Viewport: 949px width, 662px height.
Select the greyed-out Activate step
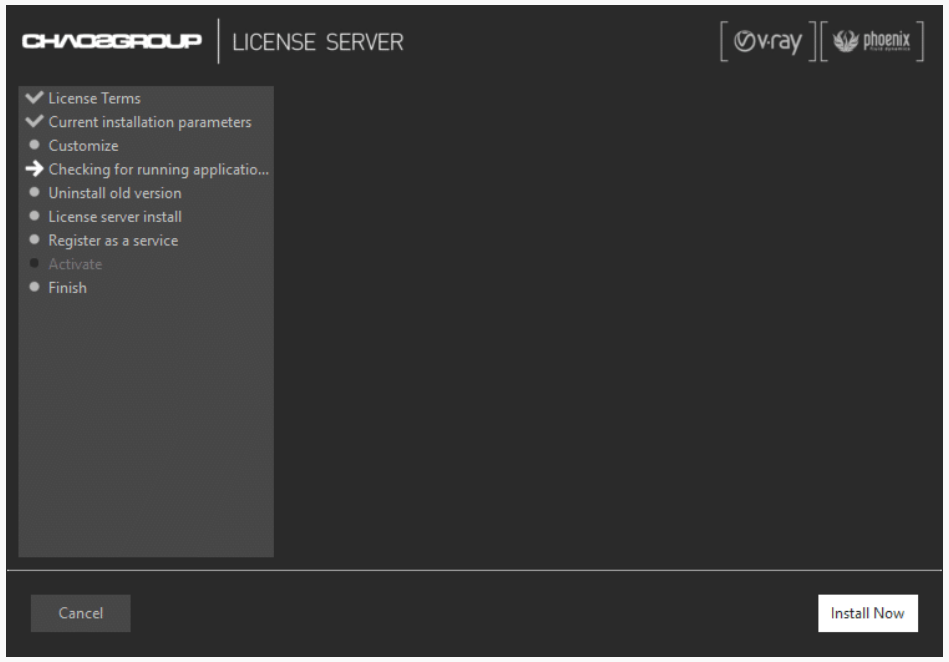[x=75, y=264]
